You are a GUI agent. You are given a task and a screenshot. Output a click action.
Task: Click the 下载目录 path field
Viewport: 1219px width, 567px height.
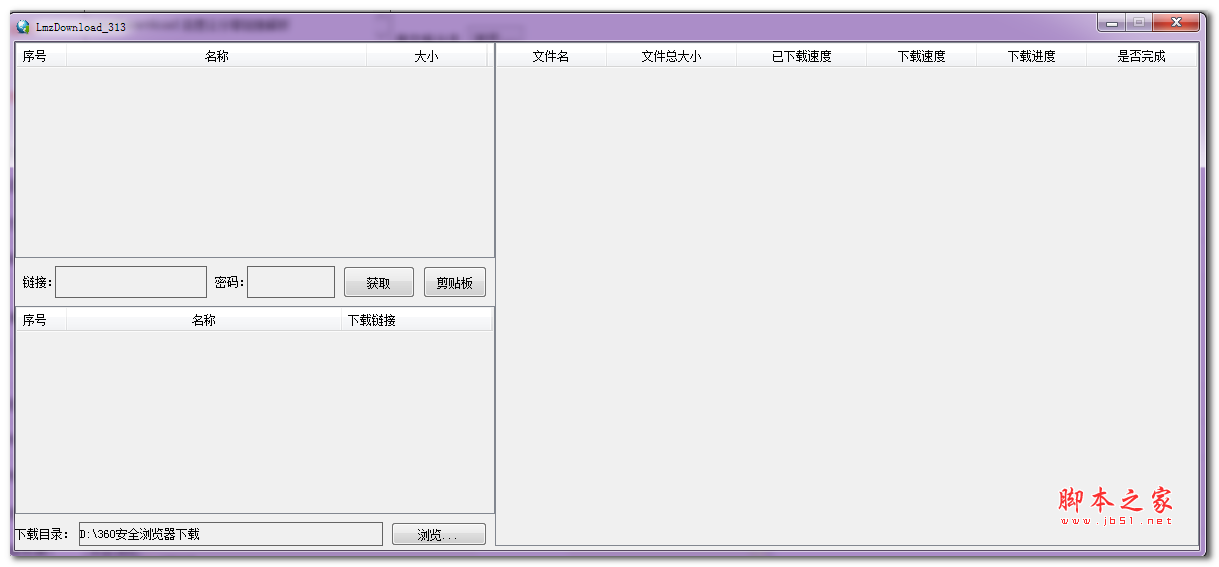pyautogui.click(x=231, y=534)
